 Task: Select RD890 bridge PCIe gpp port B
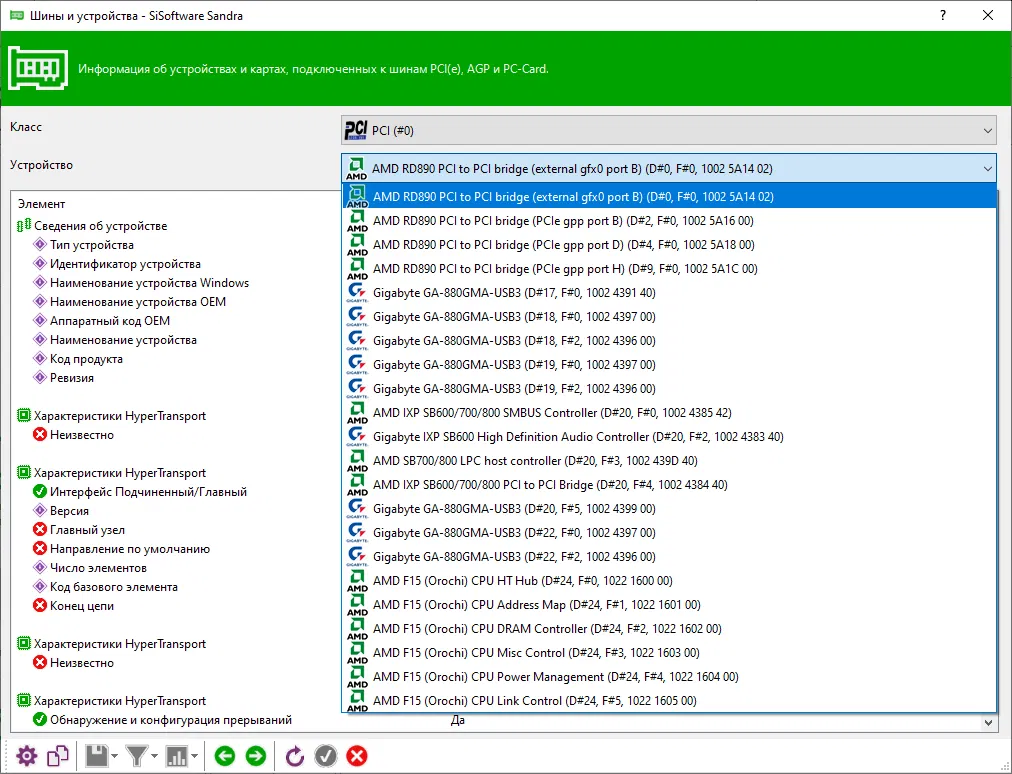(669, 221)
